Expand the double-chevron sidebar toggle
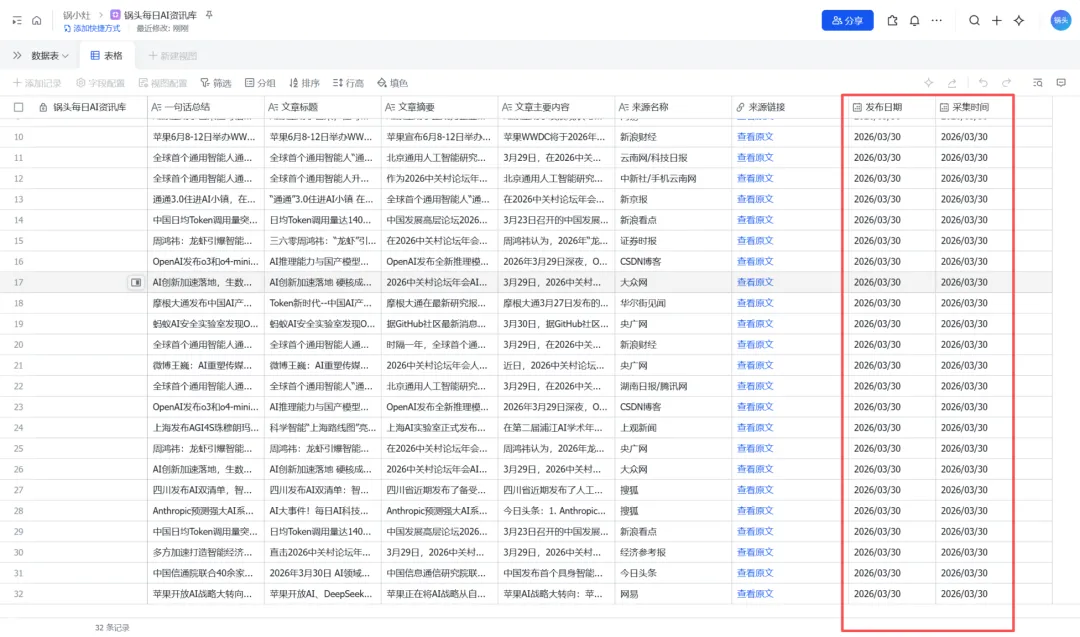The width and height of the screenshot is (1080, 637). (x=17, y=56)
